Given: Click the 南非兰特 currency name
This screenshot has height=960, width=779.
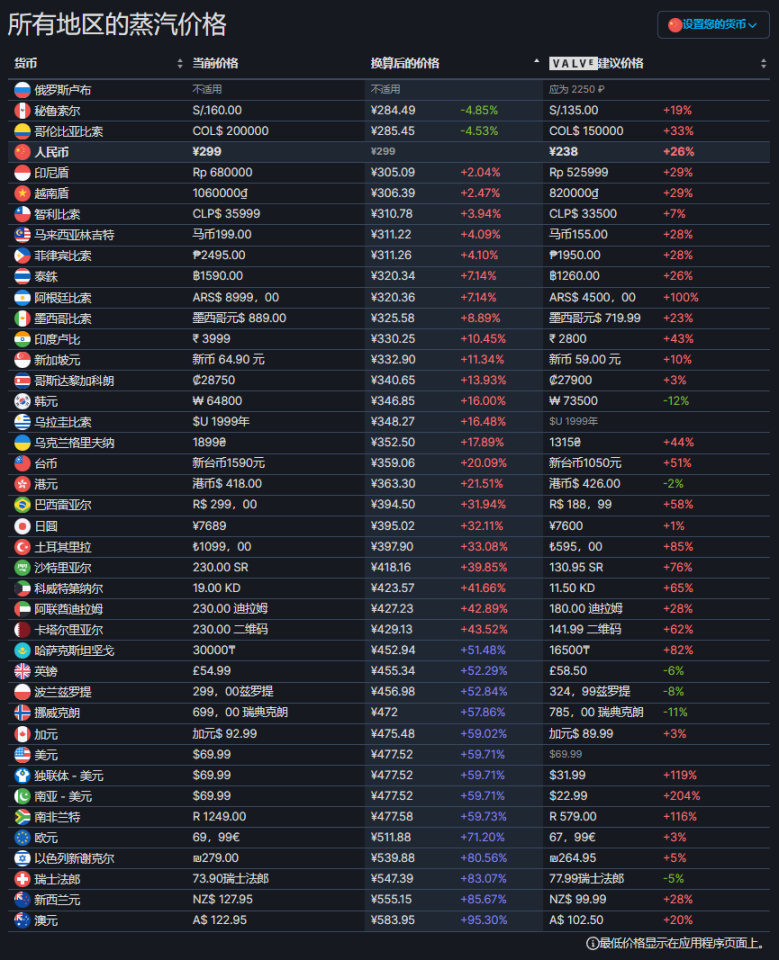Looking at the screenshot, I should coord(57,817).
